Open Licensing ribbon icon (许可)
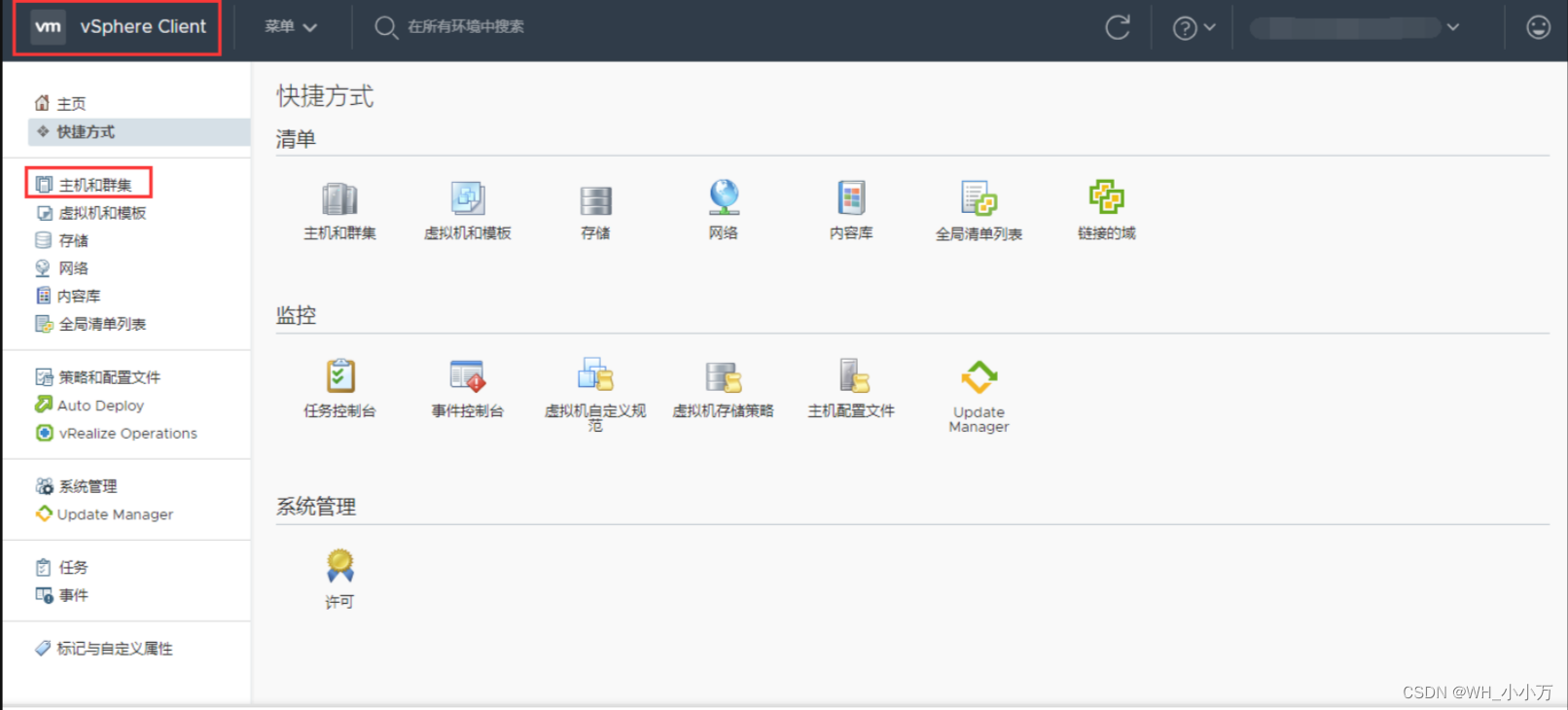Screen dimensions: 1568x710 [339, 566]
